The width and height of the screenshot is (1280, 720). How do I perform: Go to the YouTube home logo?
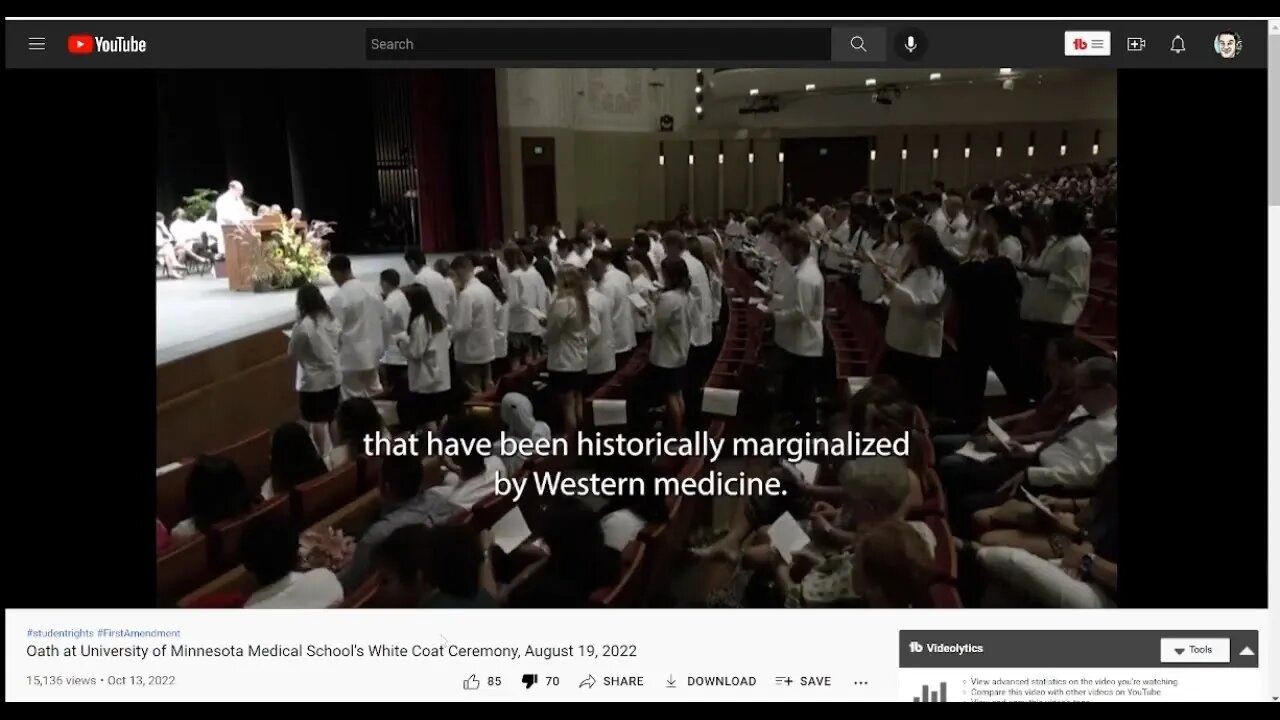(107, 44)
